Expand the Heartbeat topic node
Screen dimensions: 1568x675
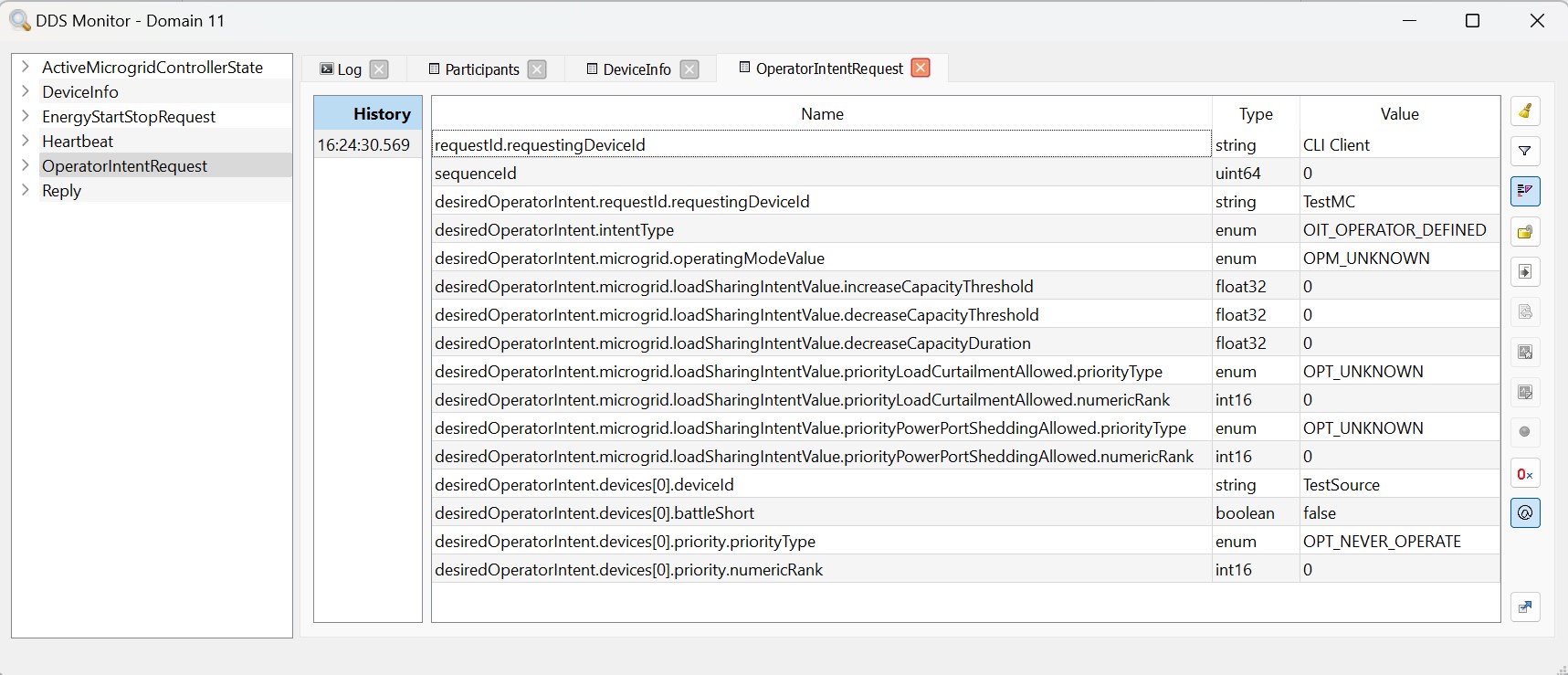26,141
